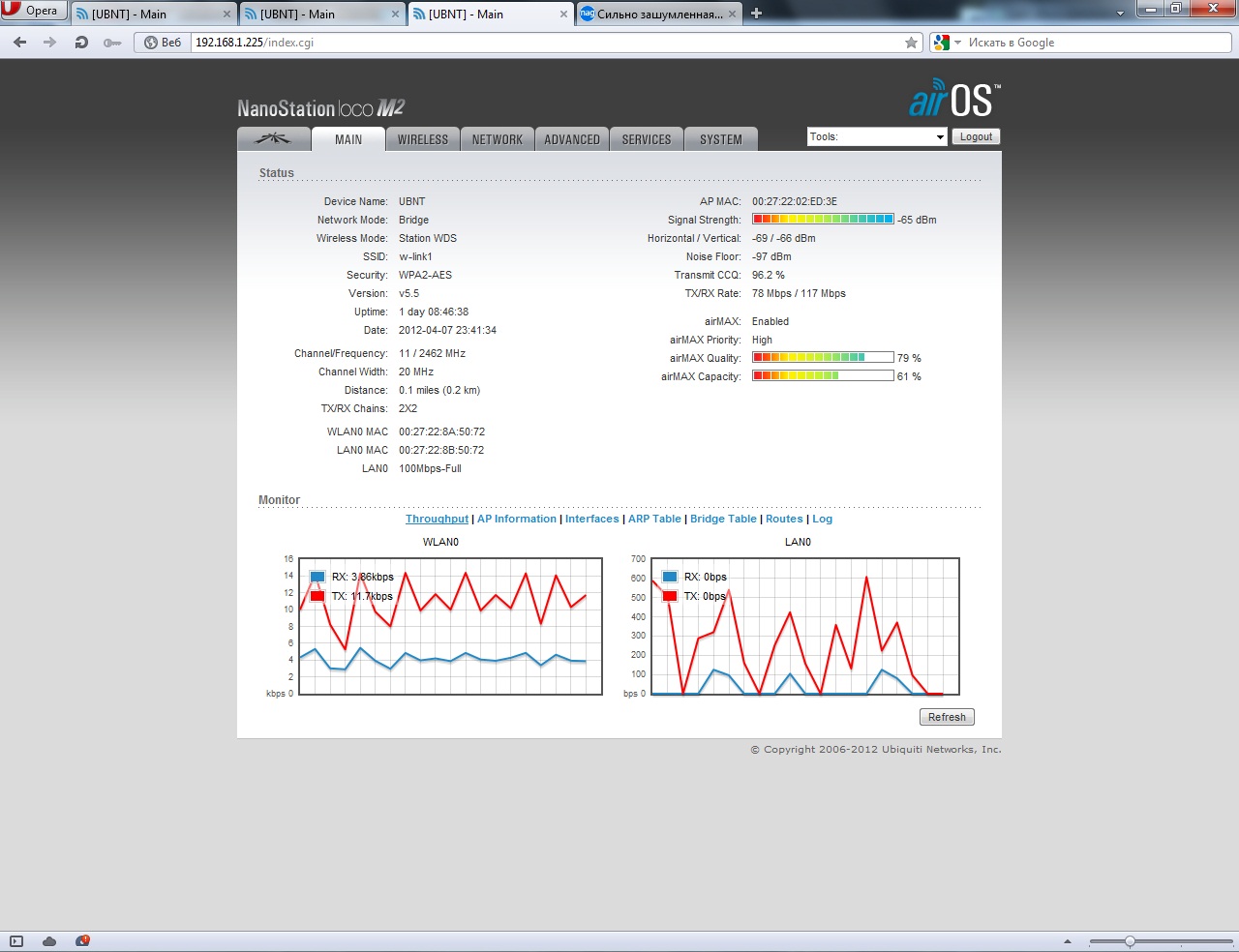Image resolution: width=1239 pixels, height=952 pixels.
Task: Click the browser forward arrow
Action: [50, 43]
